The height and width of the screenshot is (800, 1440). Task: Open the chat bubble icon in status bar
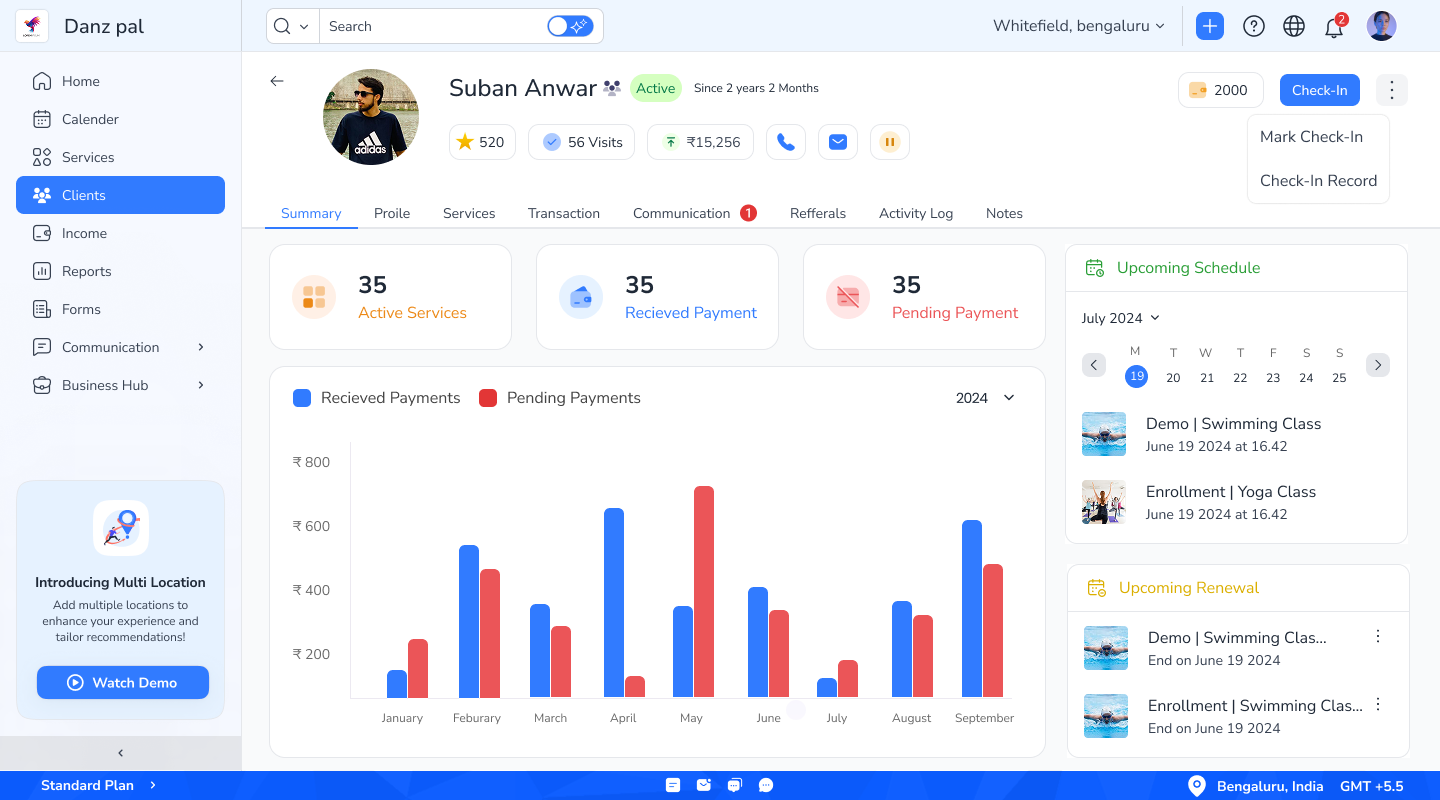point(766,785)
